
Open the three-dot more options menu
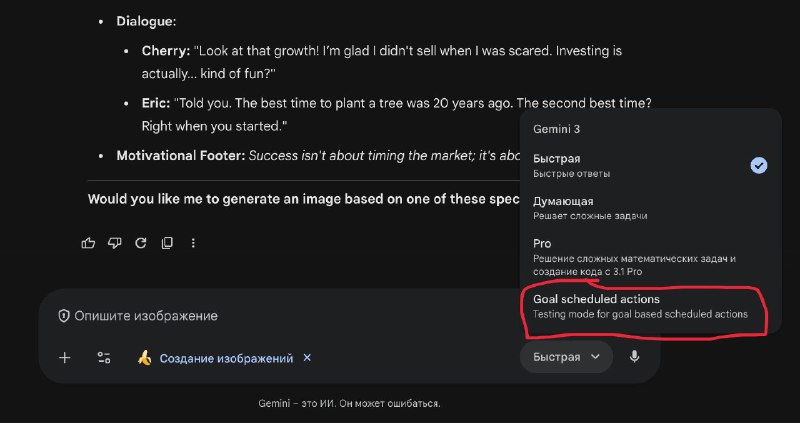tap(193, 243)
